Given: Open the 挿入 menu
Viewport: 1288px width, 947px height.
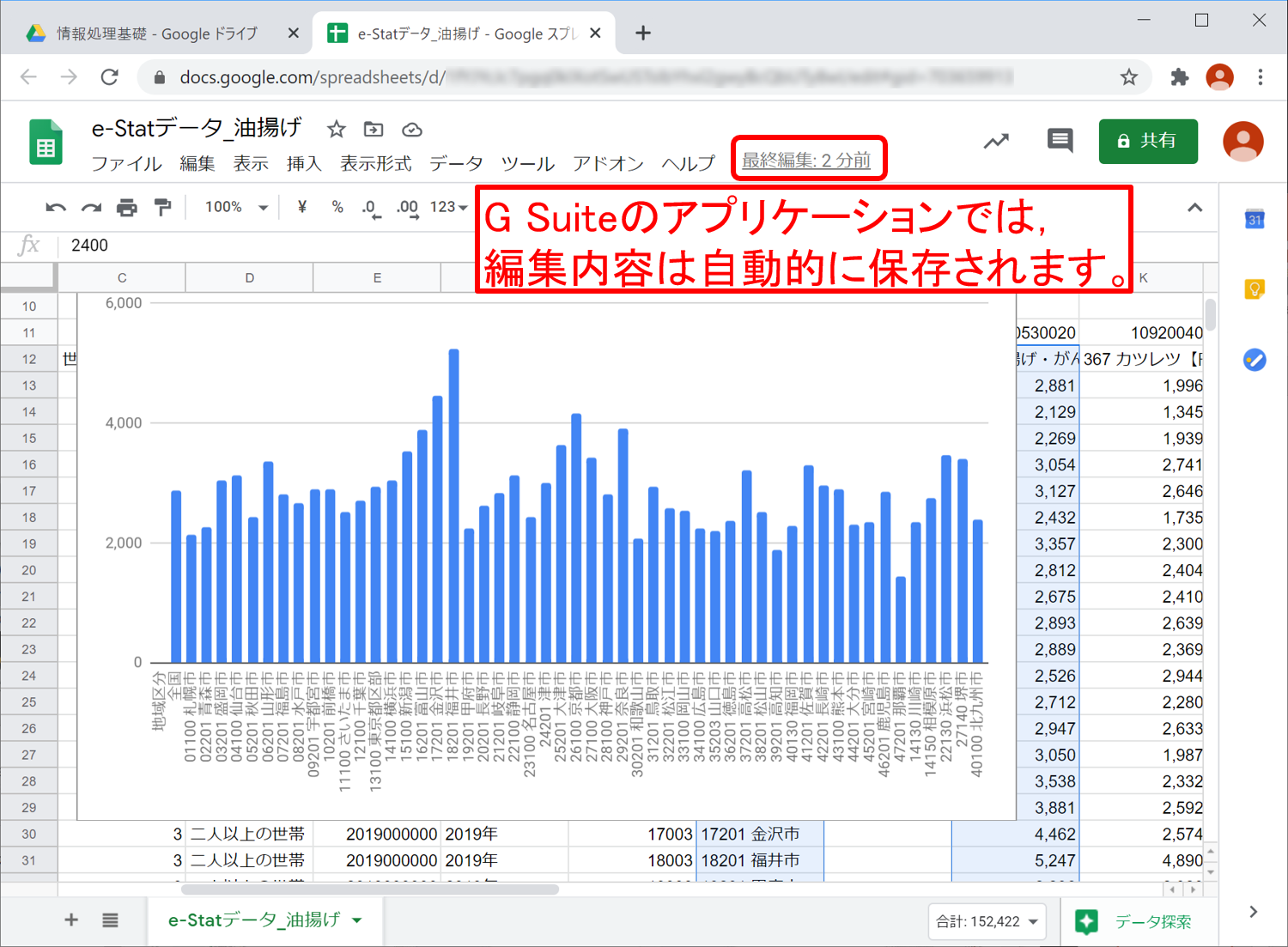Looking at the screenshot, I should coord(304,163).
